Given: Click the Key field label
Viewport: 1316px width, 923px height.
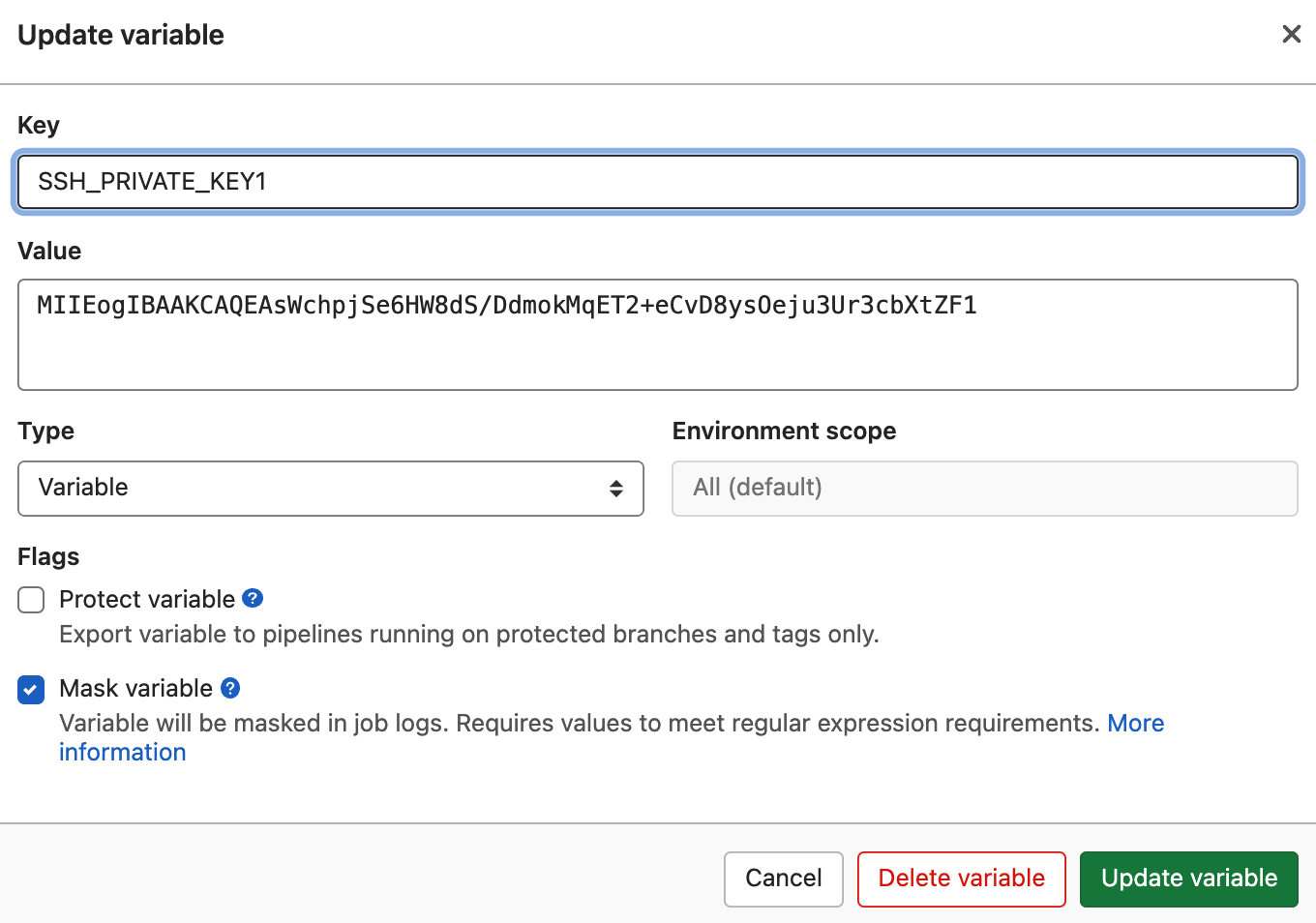Looking at the screenshot, I should 39,126.
